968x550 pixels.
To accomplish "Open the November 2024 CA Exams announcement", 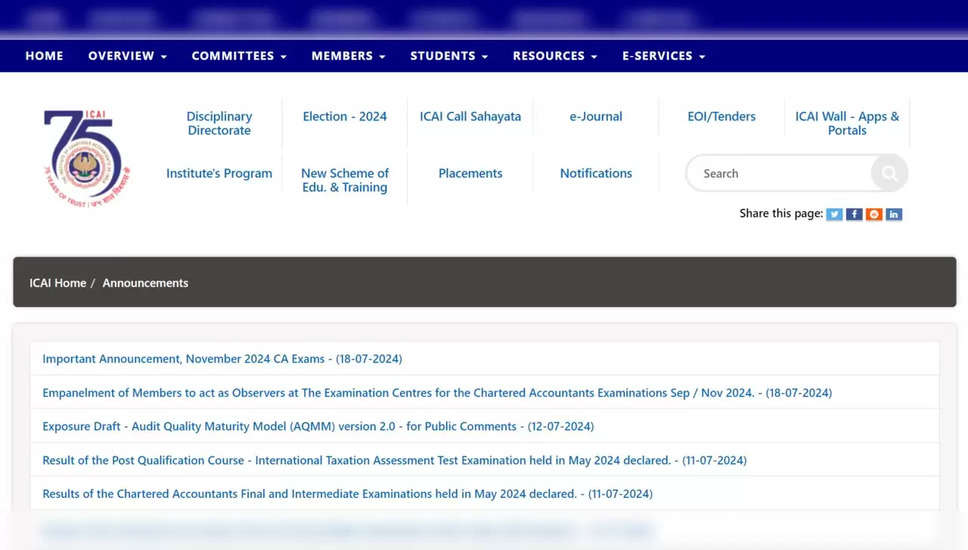I will (x=222, y=358).
